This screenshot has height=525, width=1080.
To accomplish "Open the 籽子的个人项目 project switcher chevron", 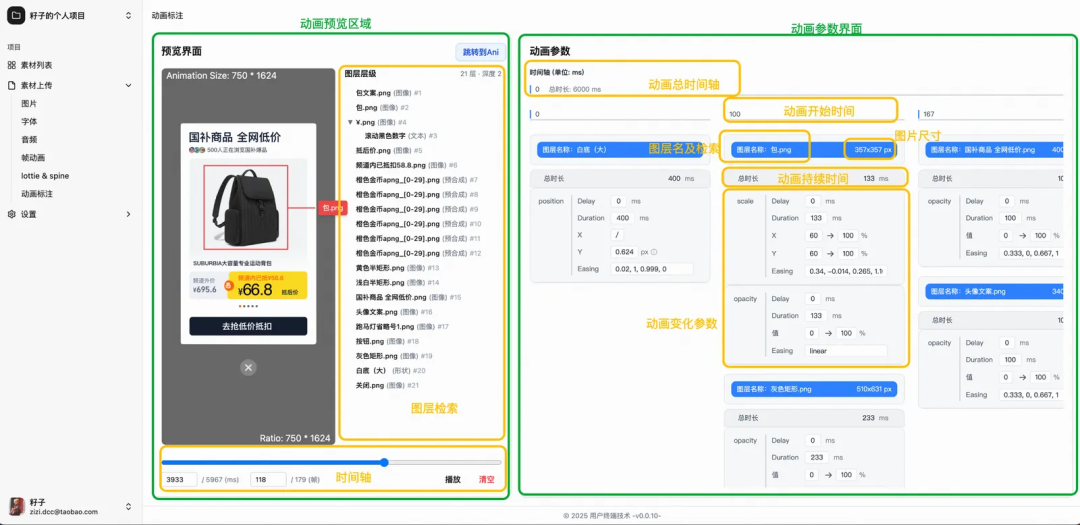I will [128, 16].
